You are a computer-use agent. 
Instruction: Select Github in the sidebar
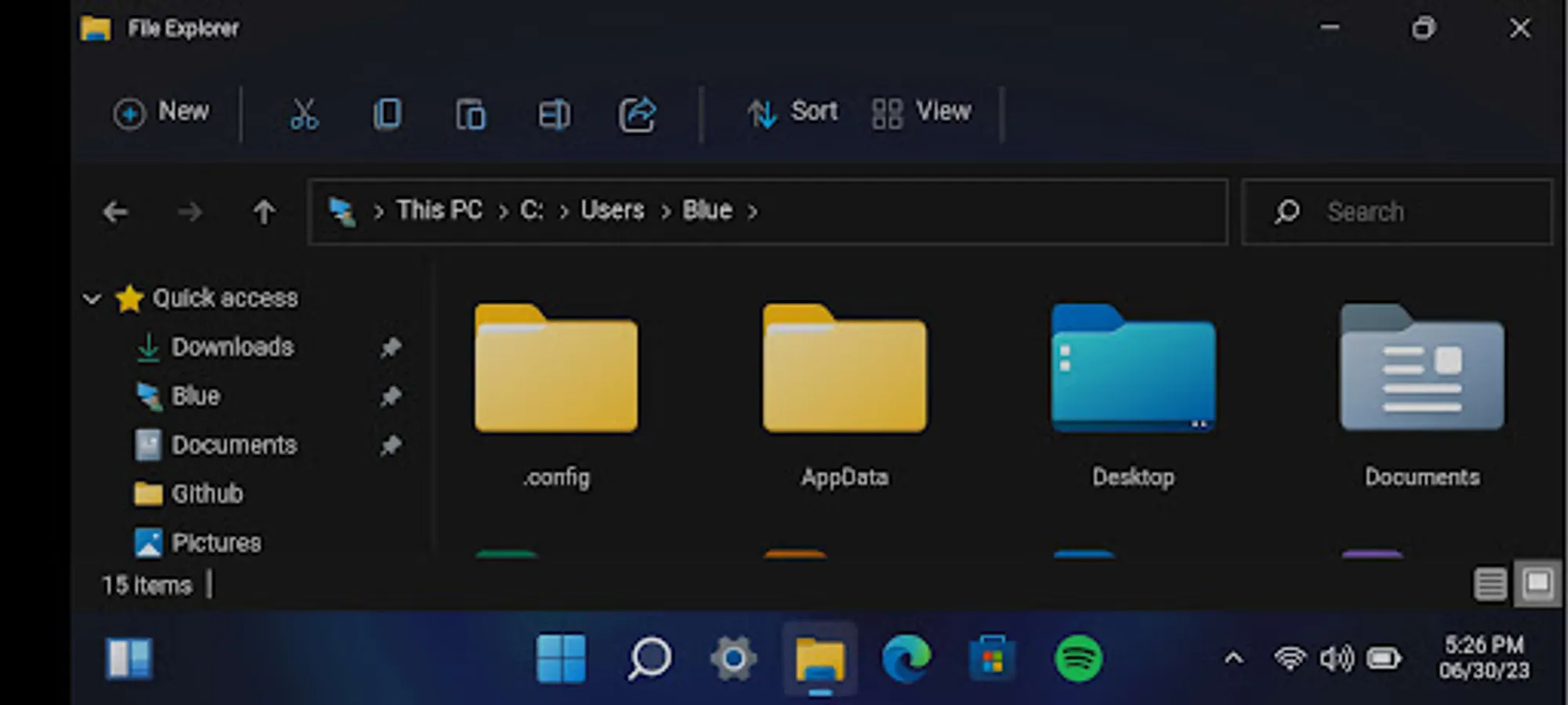[x=207, y=493]
